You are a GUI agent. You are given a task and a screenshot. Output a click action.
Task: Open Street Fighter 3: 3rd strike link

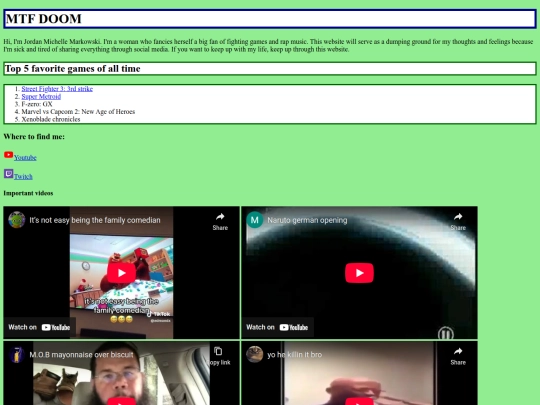pyautogui.click(x=57, y=89)
